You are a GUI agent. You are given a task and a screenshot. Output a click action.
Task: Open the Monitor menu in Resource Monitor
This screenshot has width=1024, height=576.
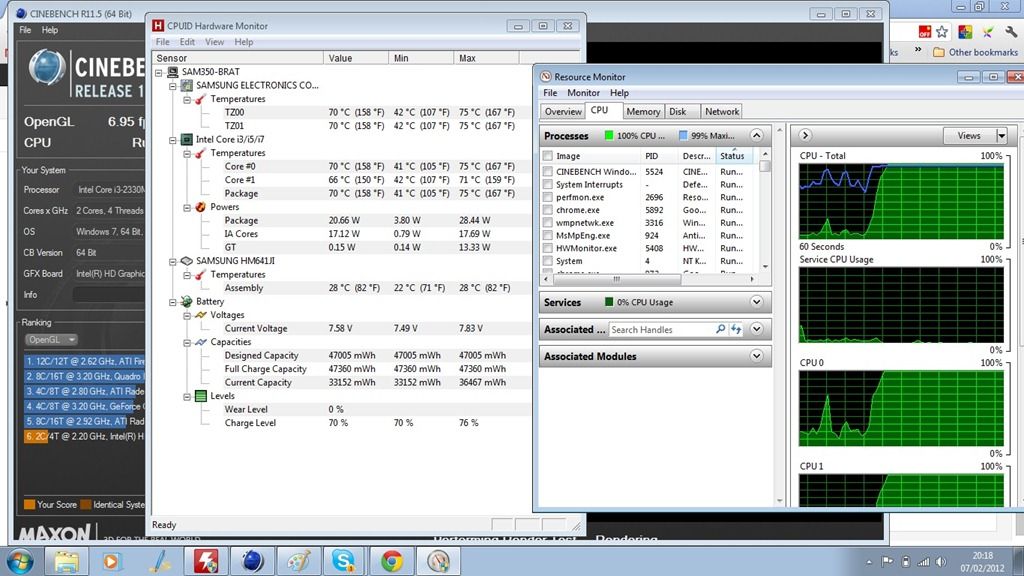coord(583,93)
